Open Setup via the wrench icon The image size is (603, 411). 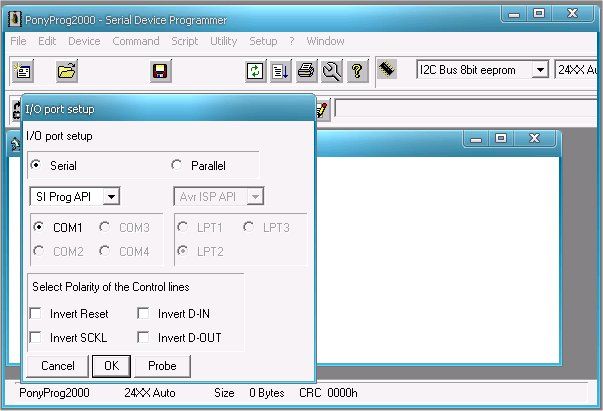(x=331, y=71)
